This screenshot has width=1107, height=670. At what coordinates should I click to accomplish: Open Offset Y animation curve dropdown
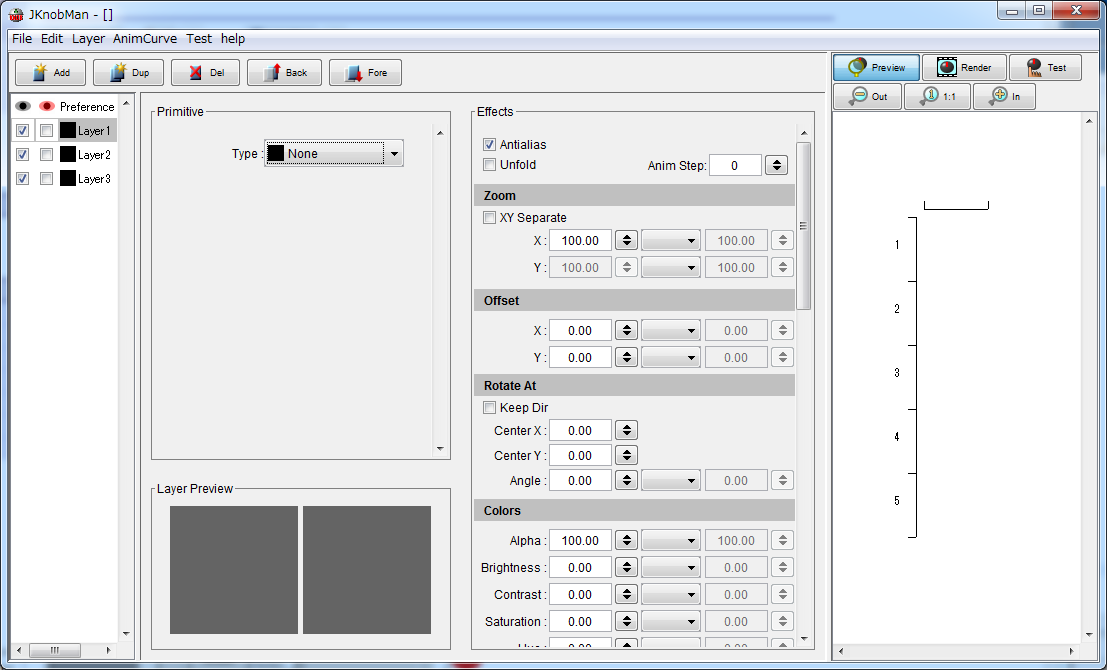coord(671,357)
